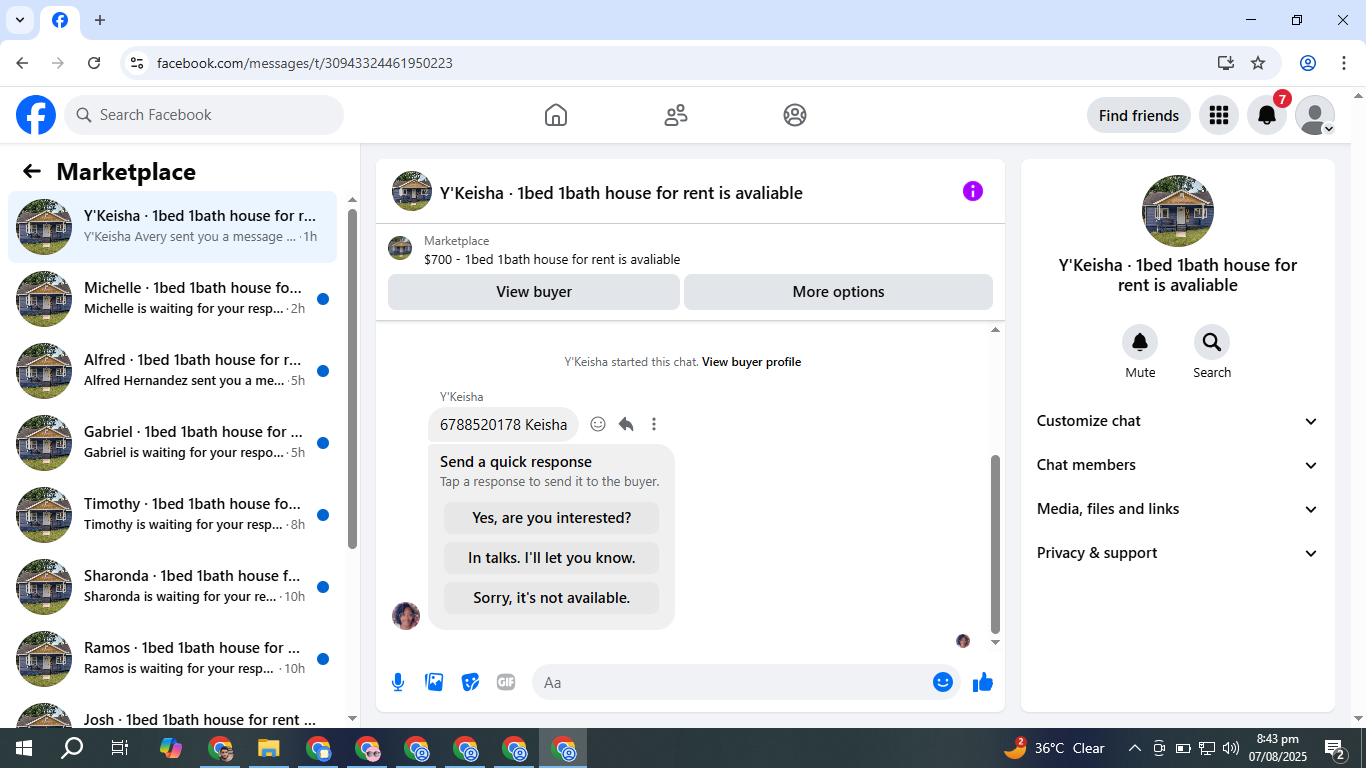The image size is (1366, 768).
Task: Click the Marketplace back arrow
Action: 32,171
